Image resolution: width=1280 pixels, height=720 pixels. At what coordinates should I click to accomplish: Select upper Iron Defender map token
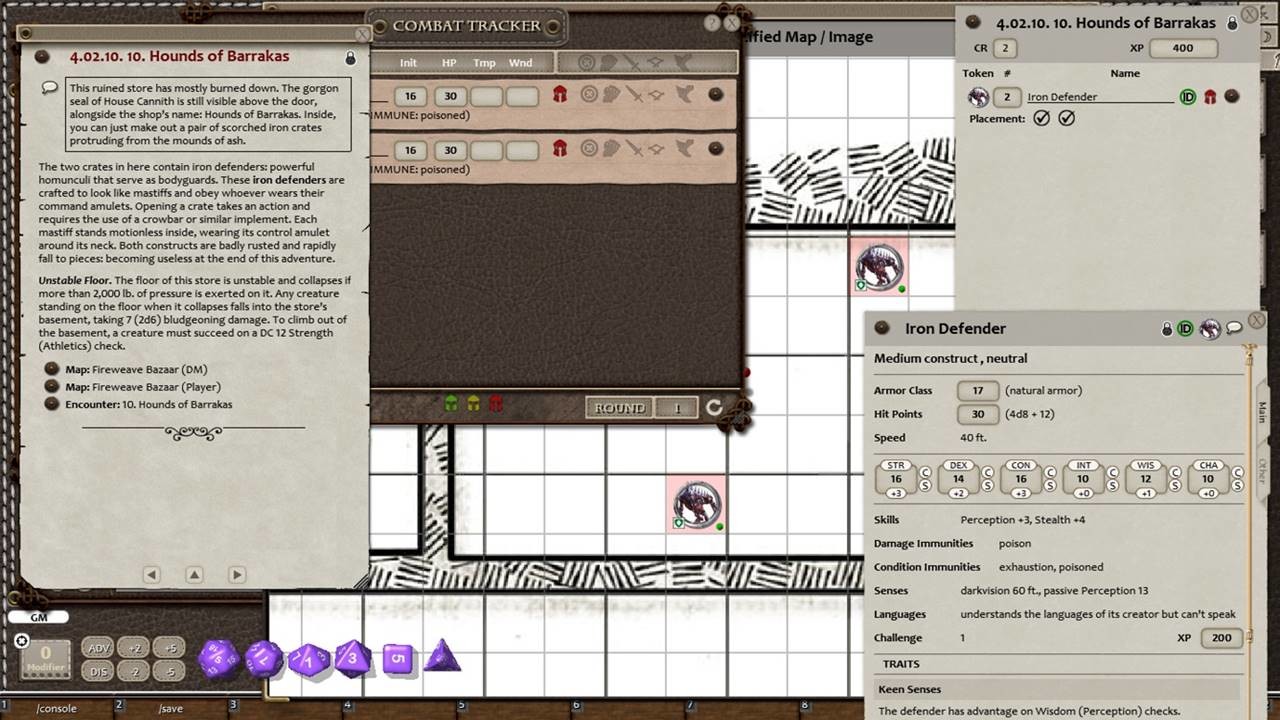tap(880, 267)
